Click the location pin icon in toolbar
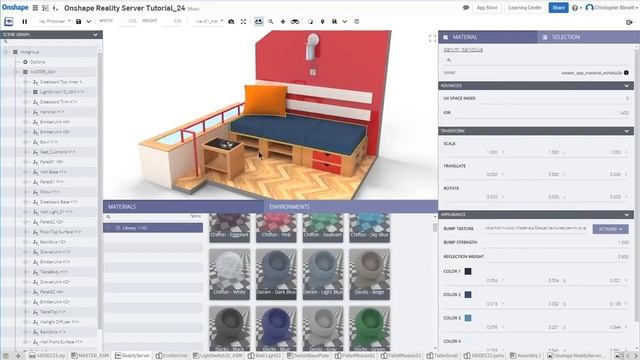 pos(322,22)
